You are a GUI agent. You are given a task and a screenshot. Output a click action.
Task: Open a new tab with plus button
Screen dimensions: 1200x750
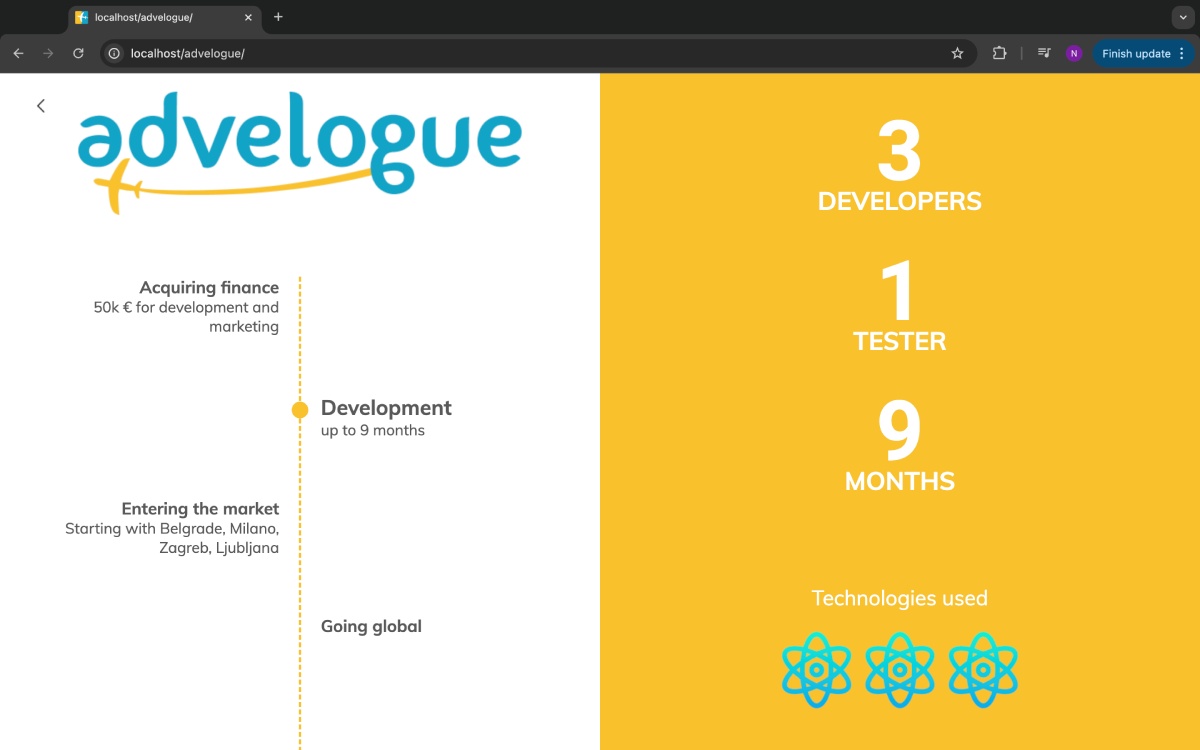(278, 17)
